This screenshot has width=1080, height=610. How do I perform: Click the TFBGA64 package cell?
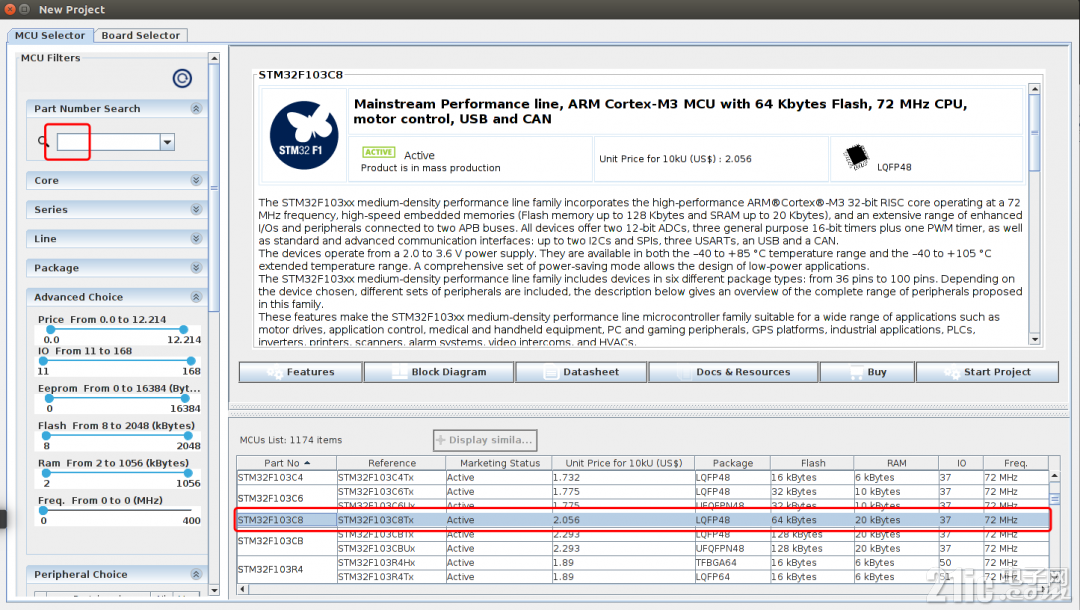(732, 562)
